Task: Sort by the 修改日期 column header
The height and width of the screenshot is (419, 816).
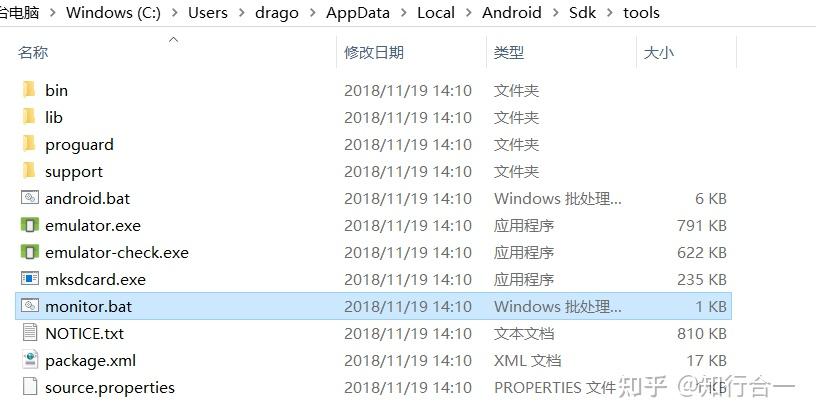Action: pyautogui.click(x=374, y=53)
